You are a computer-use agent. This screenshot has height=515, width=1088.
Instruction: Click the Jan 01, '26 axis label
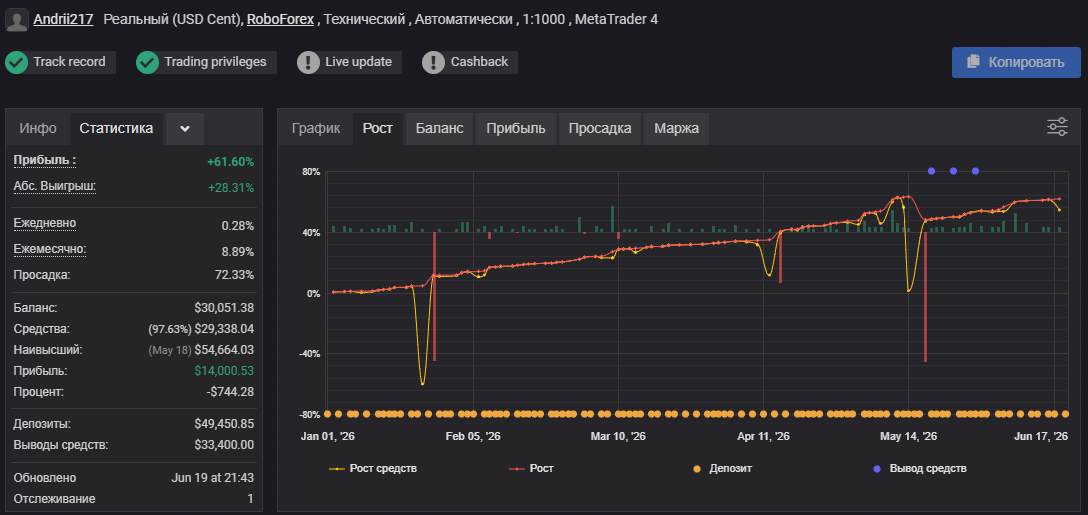328,437
